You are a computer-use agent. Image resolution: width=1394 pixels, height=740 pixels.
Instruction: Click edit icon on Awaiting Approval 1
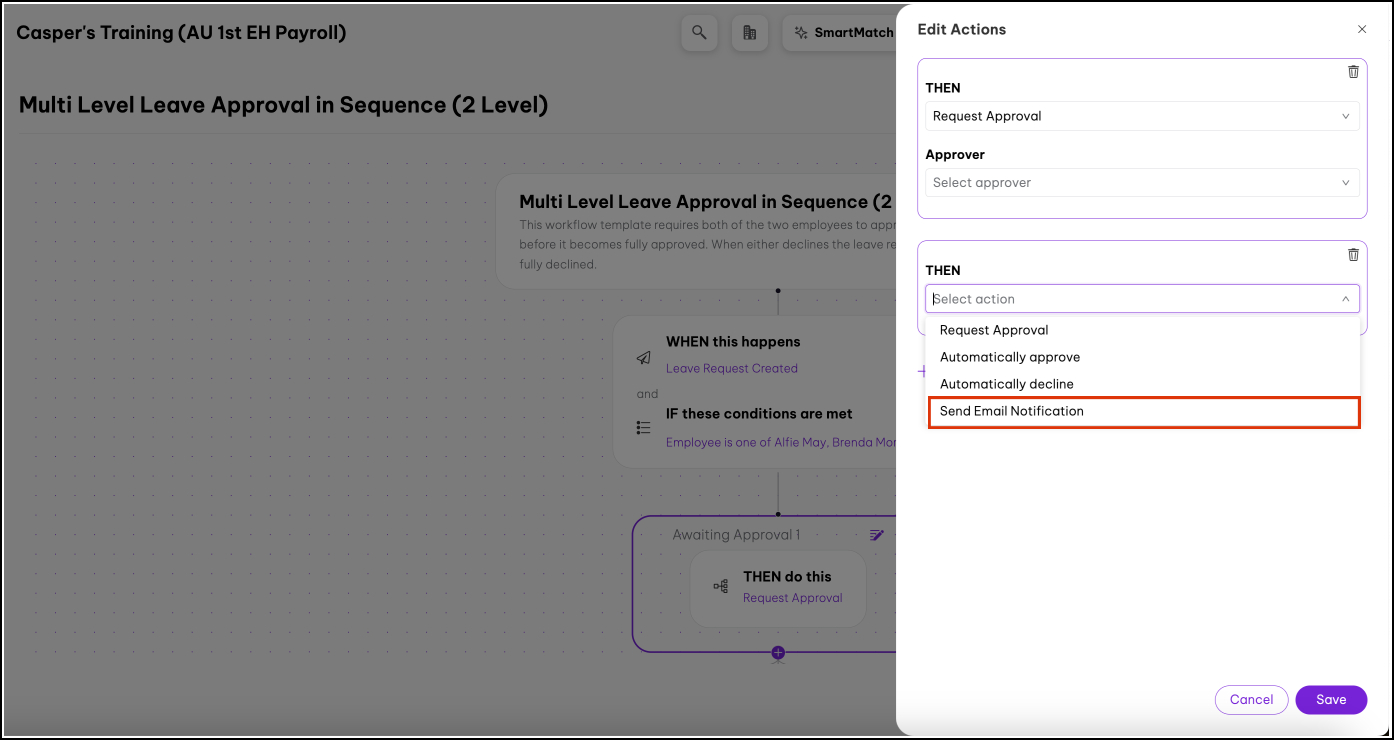tap(877, 535)
